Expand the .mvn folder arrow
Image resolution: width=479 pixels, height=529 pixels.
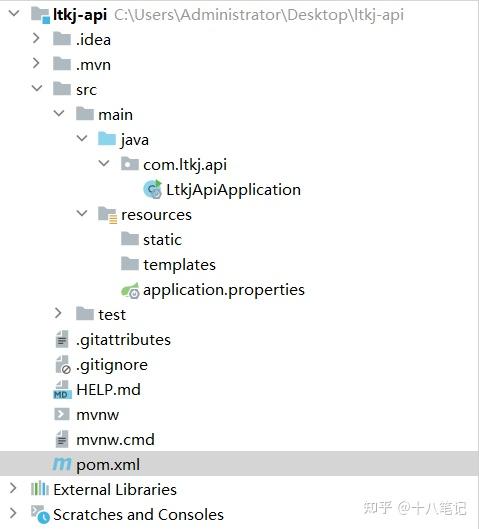click(36, 63)
